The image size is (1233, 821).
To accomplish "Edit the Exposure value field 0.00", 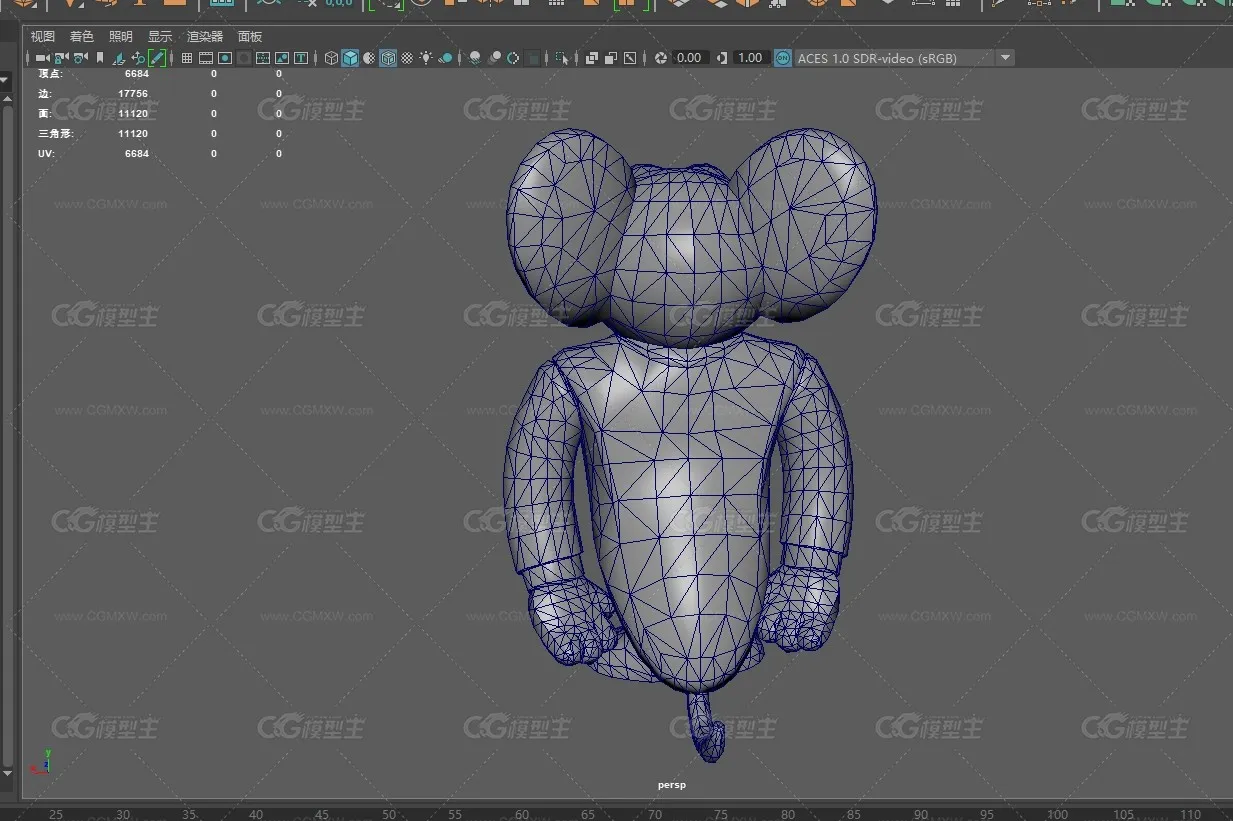I will click(690, 58).
